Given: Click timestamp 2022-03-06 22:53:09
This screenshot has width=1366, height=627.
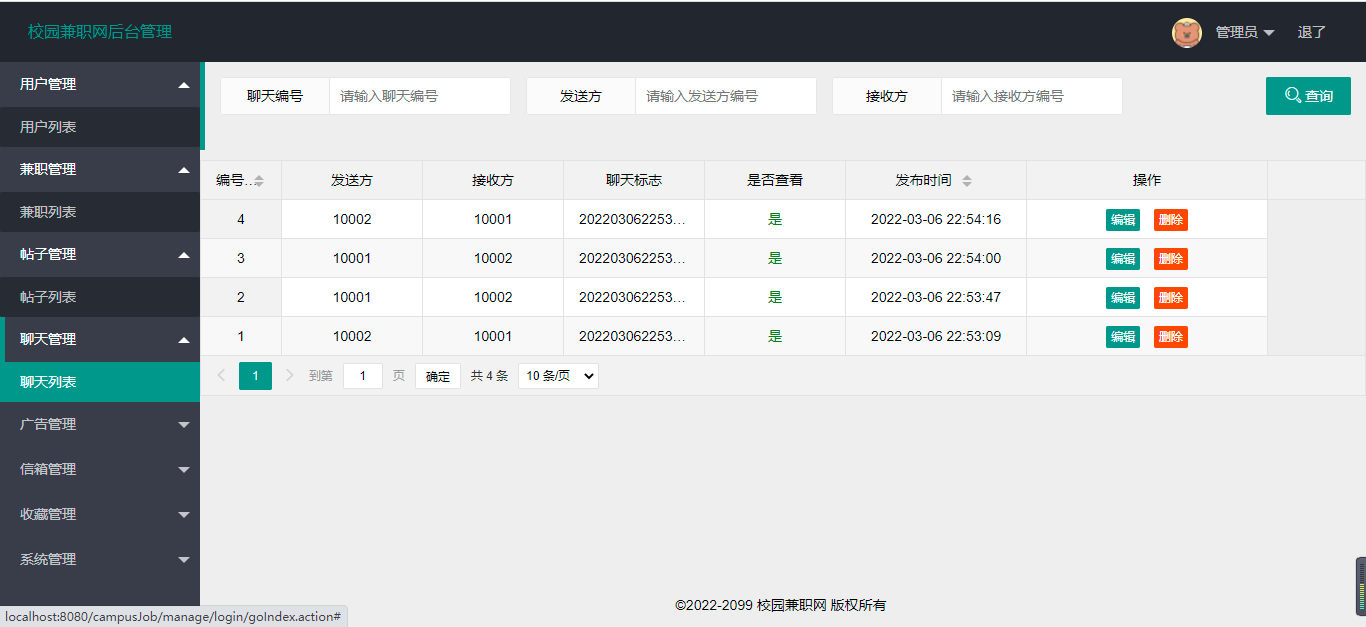Looking at the screenshot, I should 936,336.
